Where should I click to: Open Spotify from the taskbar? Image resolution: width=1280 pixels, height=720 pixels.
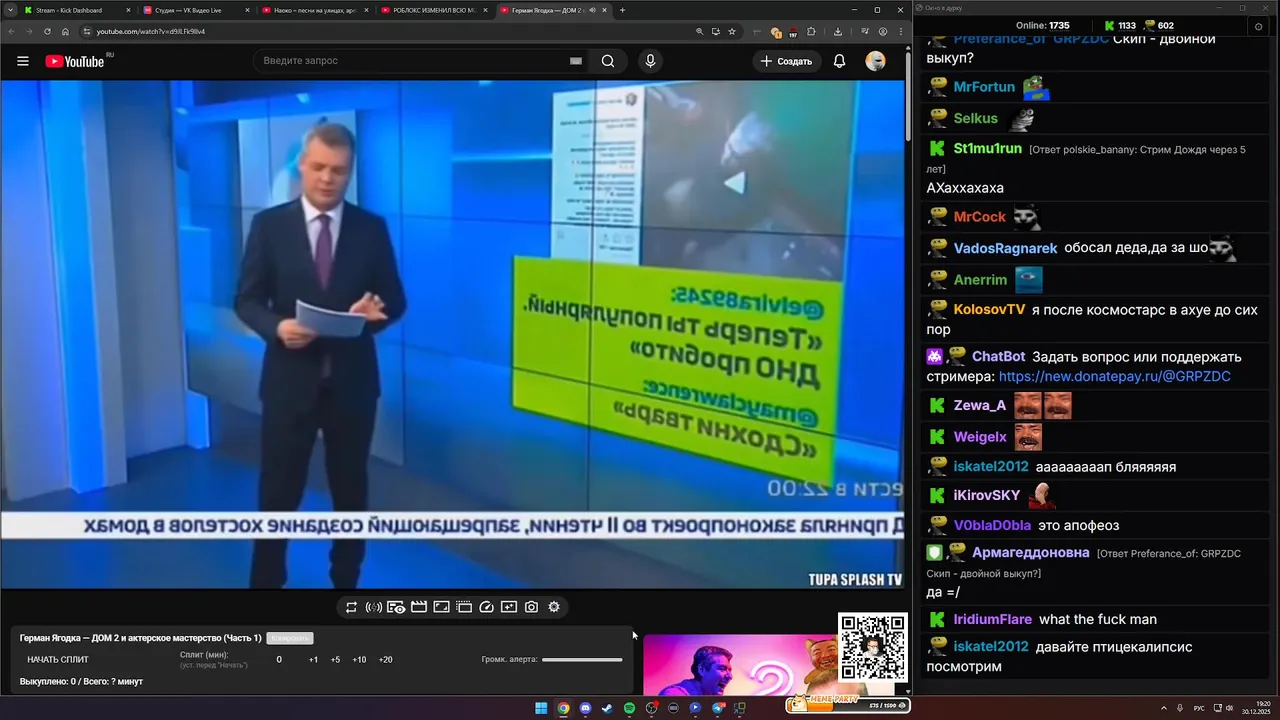tap(629, 708)
